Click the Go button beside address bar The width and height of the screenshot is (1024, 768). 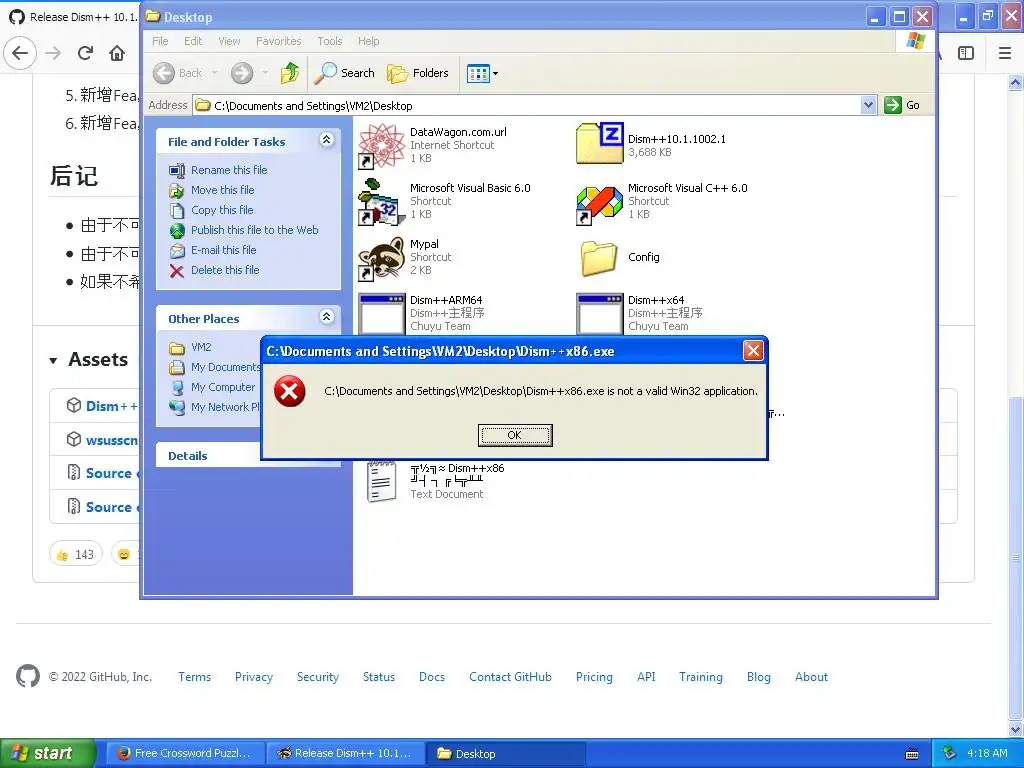point(902,105)
